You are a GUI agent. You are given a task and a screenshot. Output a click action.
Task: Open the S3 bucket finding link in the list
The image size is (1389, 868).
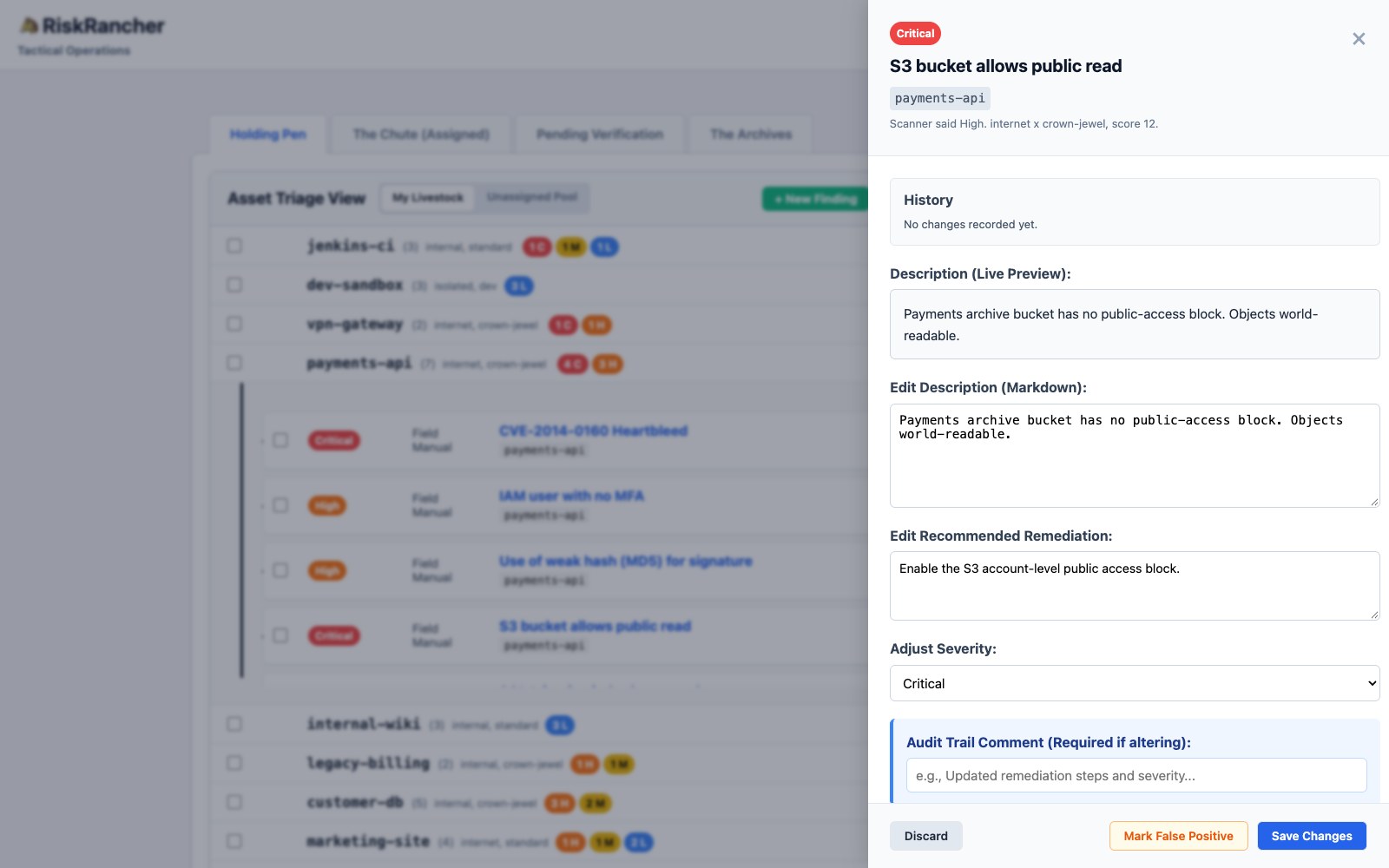595,626
